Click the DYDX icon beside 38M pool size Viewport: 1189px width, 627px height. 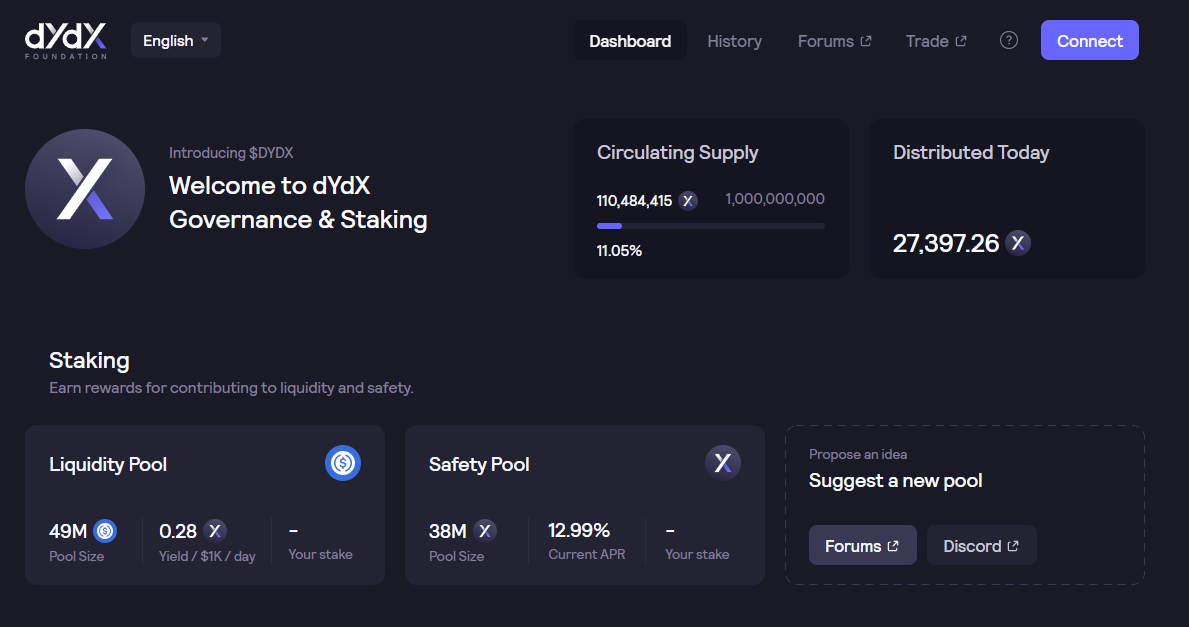click(485, 530)
